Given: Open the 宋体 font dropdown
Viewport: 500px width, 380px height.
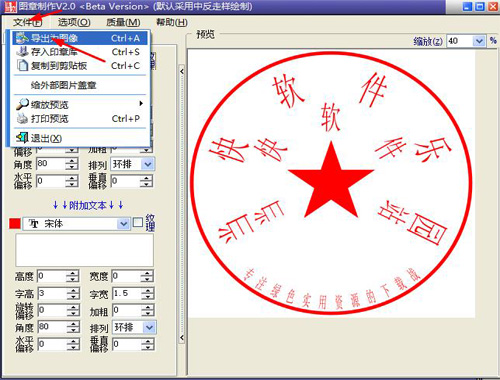Looking at the screenshot, I should pos(123,224).
